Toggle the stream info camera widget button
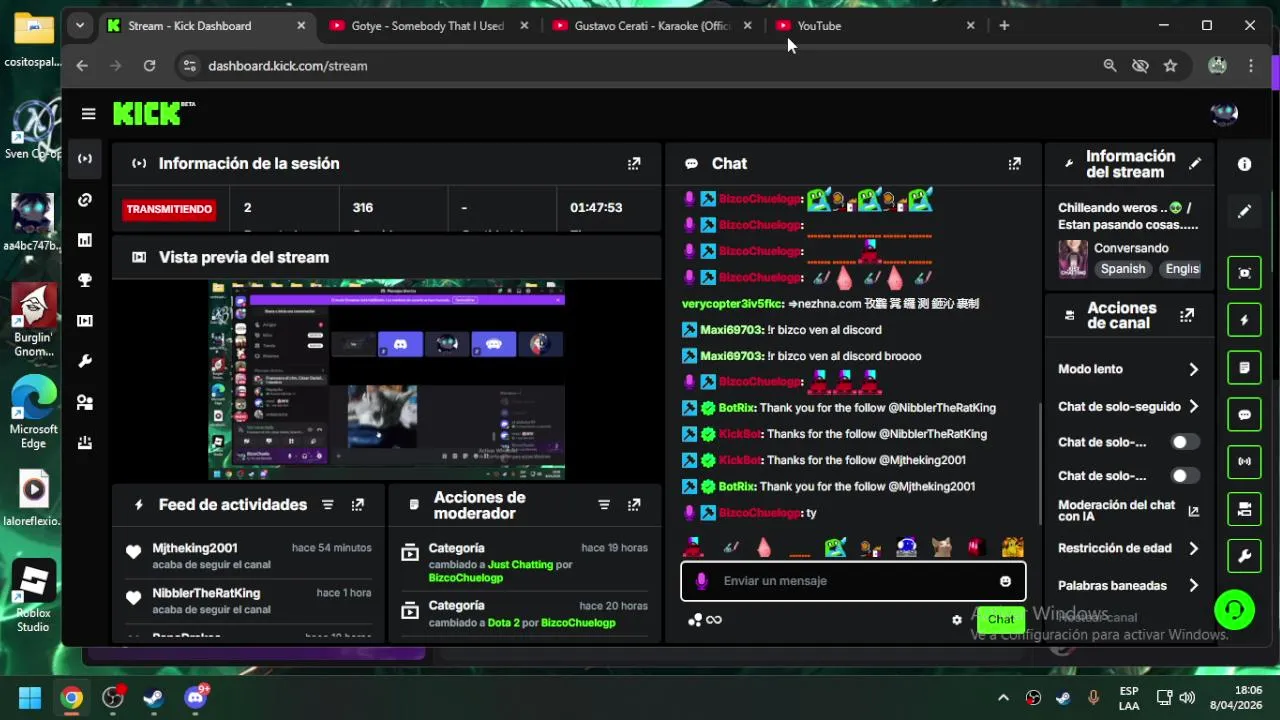This screenshot has width=1280, height=720. coord(1244,509)
